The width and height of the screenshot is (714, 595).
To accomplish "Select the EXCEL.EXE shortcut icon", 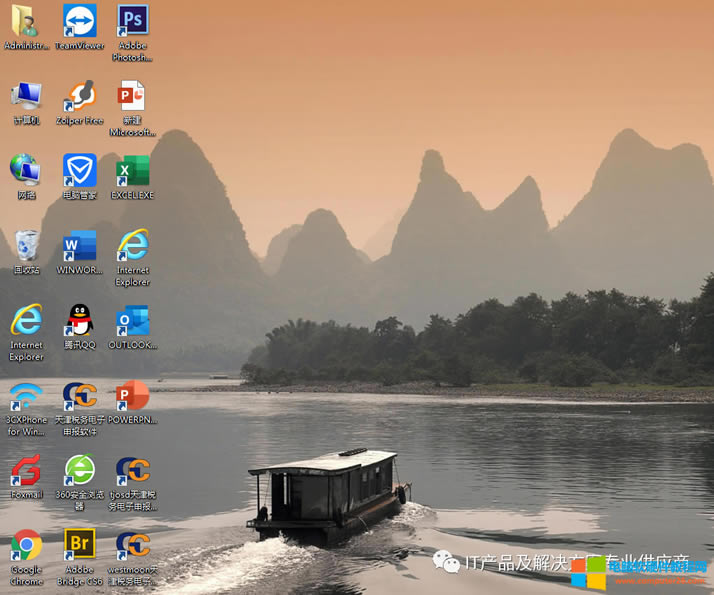I will pos(133,170).
